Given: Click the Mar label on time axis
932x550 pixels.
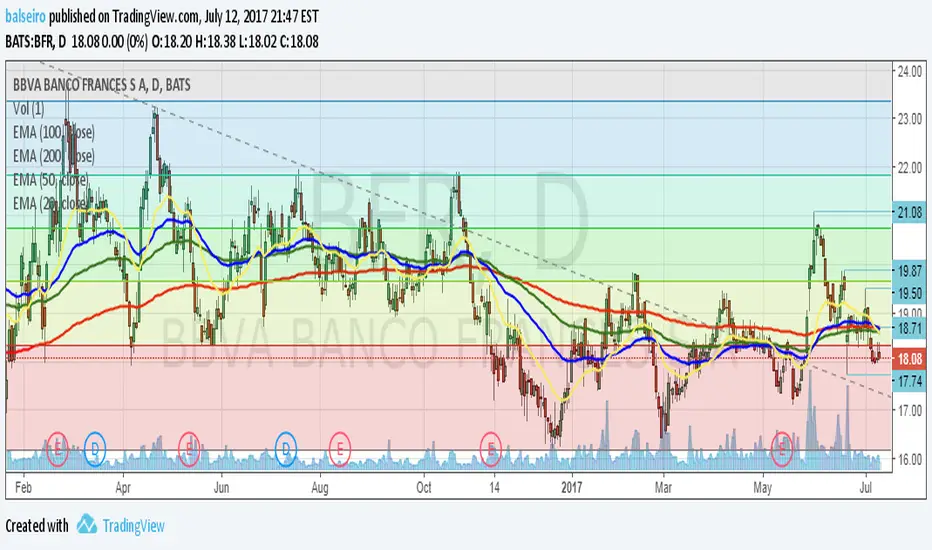Looking at the screenshot, I should [663, 488].
